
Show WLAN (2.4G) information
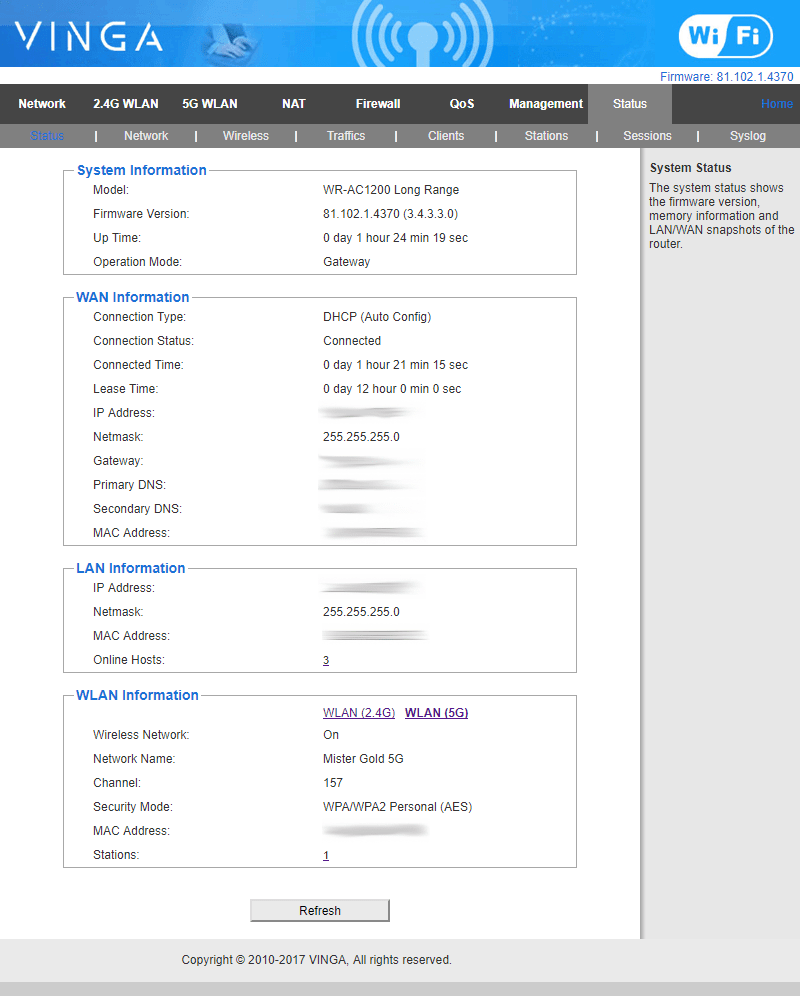359,713
